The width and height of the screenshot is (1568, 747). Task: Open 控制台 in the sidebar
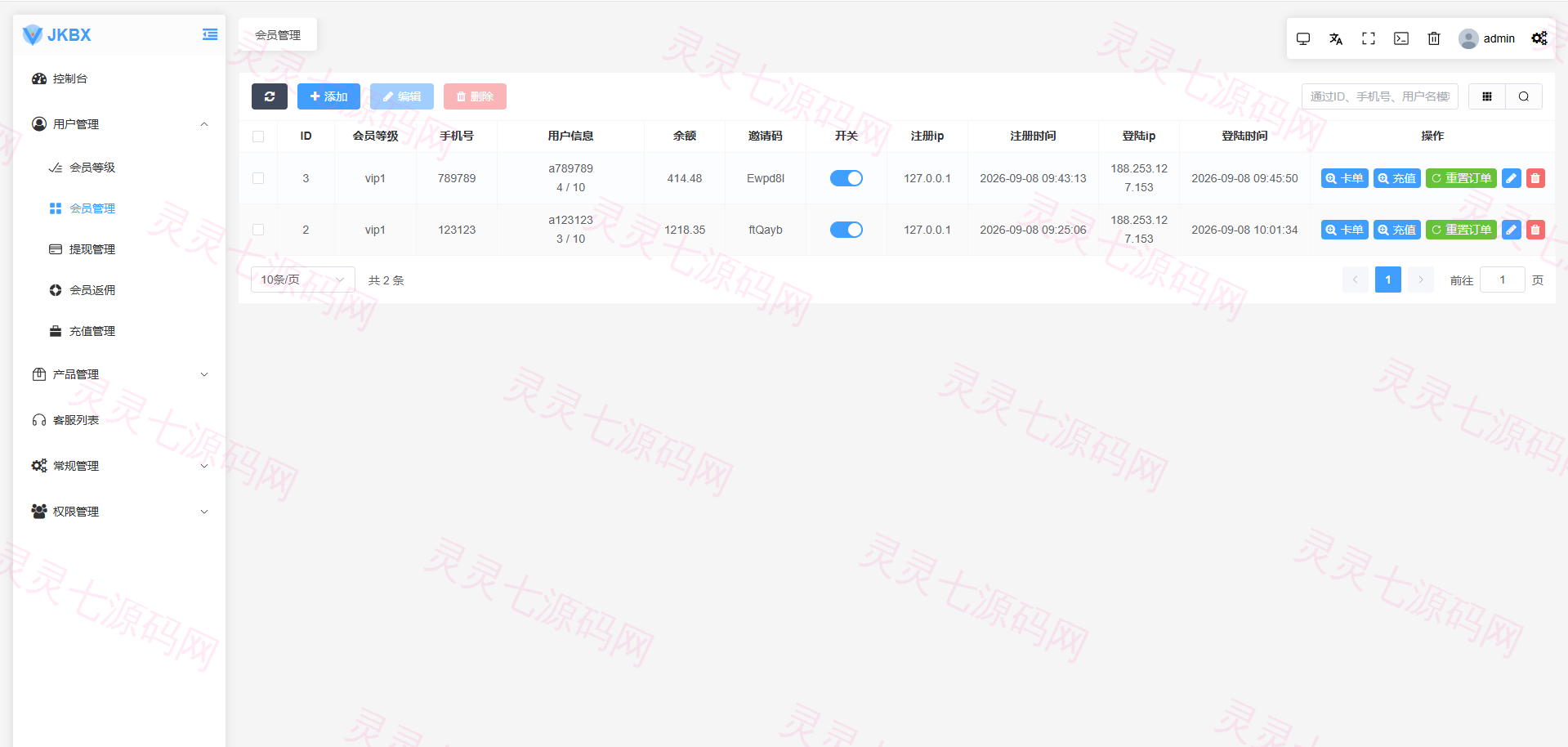click(x=119, y=78)
